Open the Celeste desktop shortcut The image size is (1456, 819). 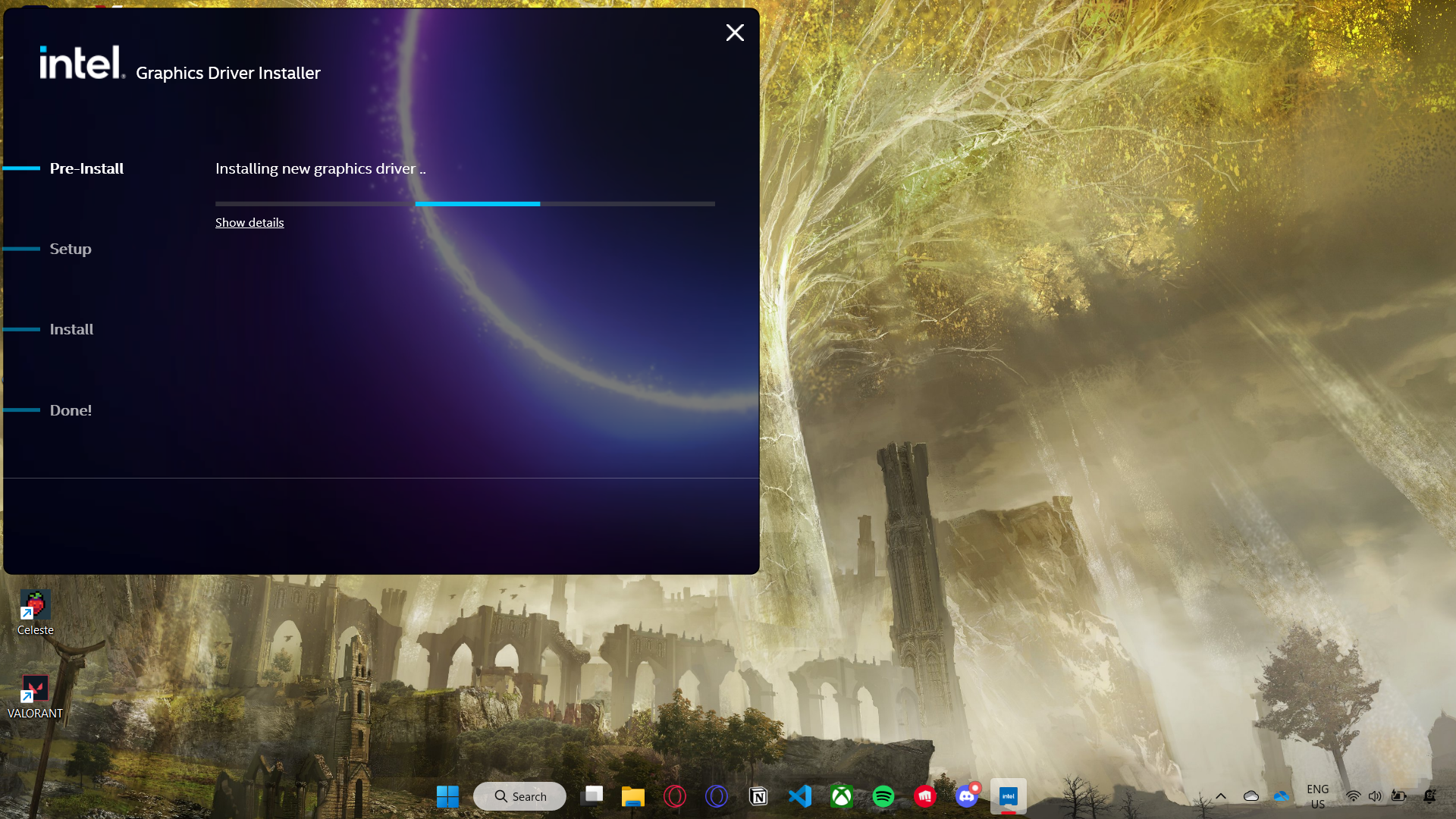tap(35, 611)
